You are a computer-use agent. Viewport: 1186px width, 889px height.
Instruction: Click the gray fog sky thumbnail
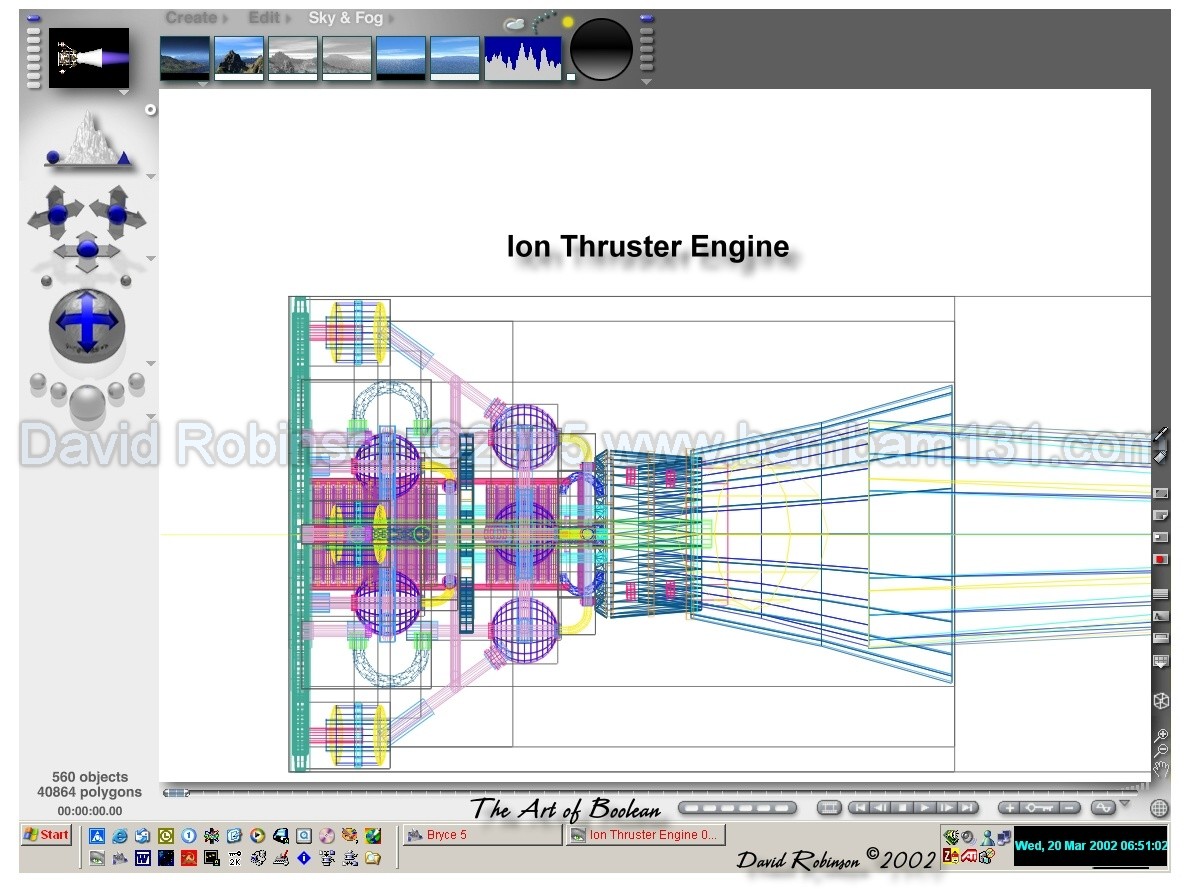click(293, 58)
